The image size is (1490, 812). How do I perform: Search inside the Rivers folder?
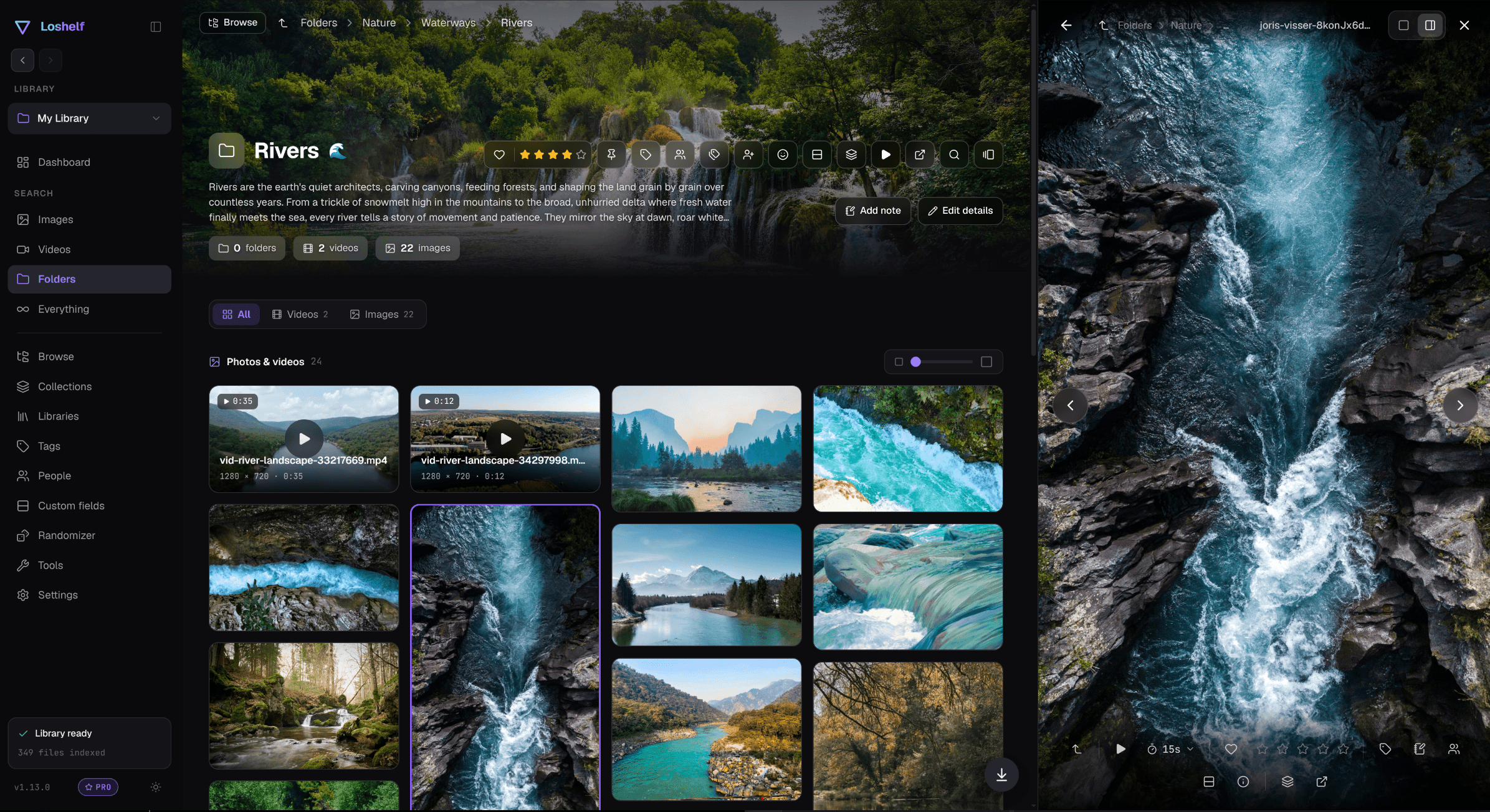point(954,155)
